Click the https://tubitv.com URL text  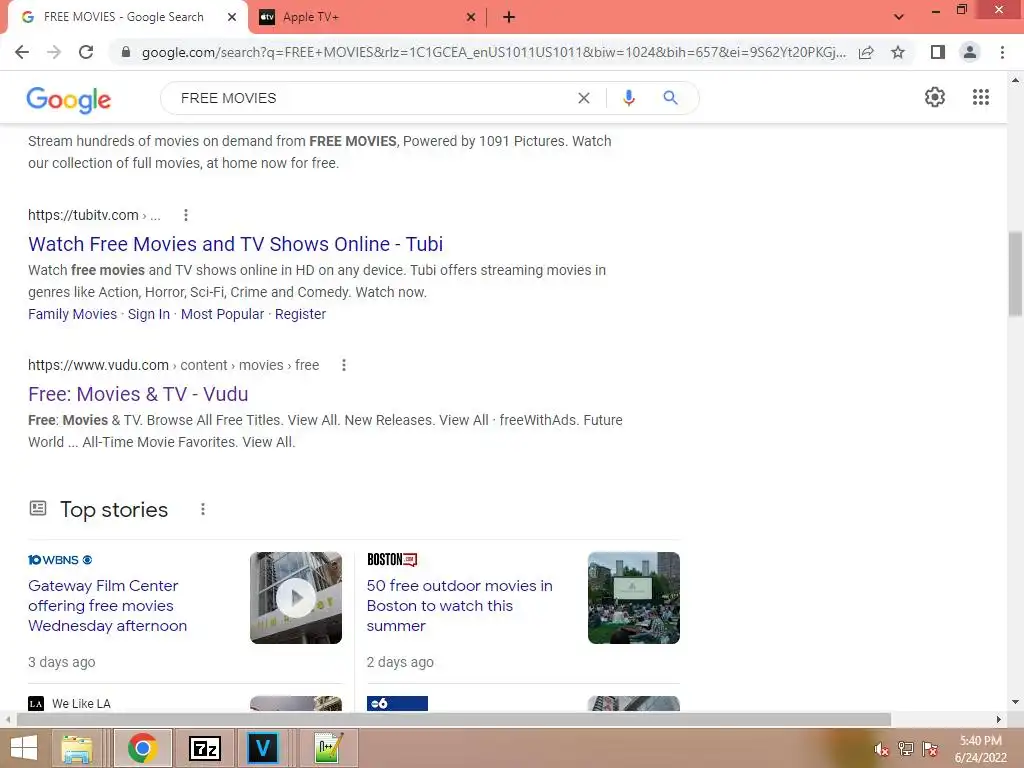tap(83, 215)
